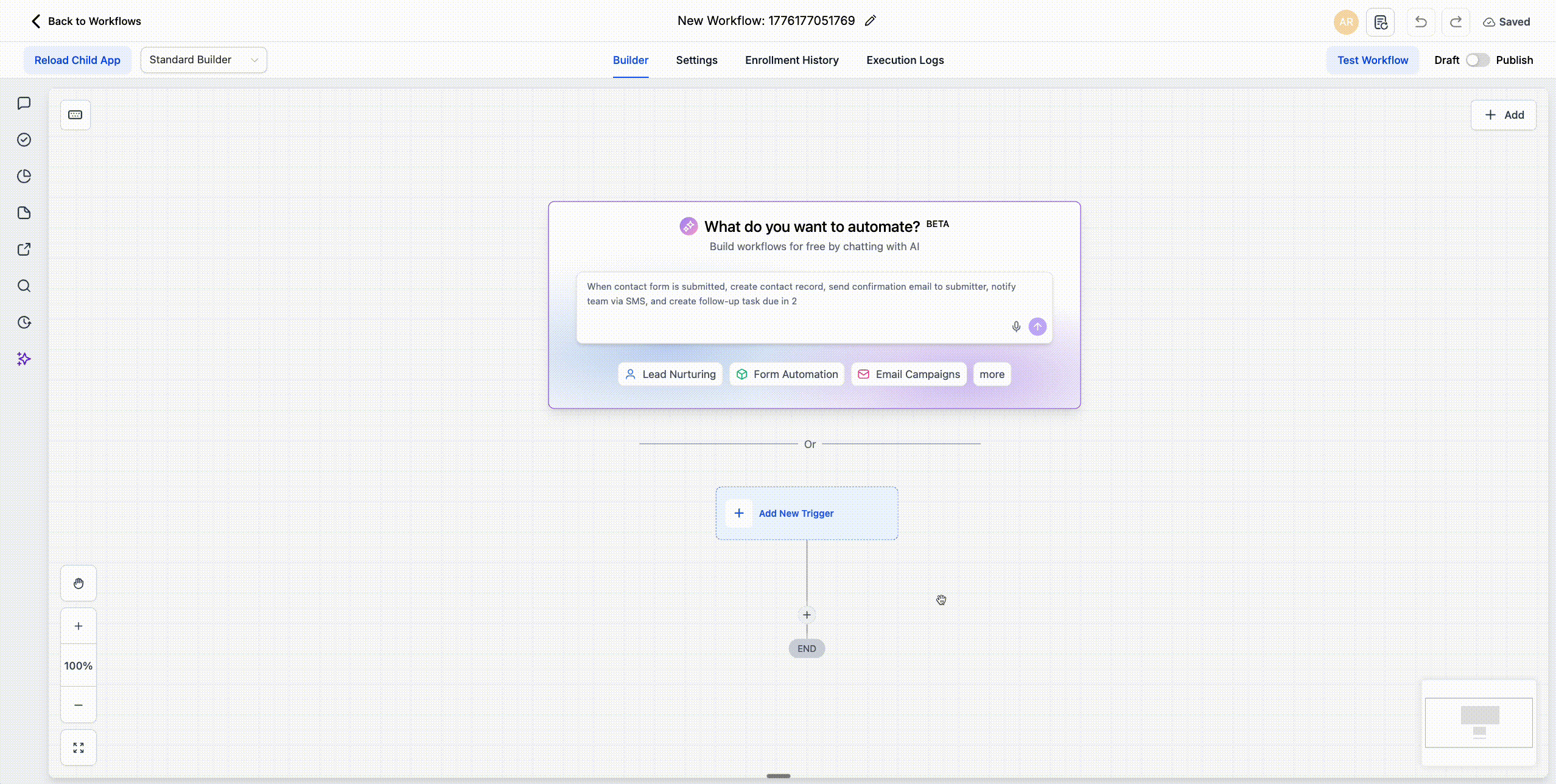Click the AI sparkle icon in sidebar
Image resolution: width=1556 pixels, height=784 pixels.
pyautogui.click(x=24, y=359)
